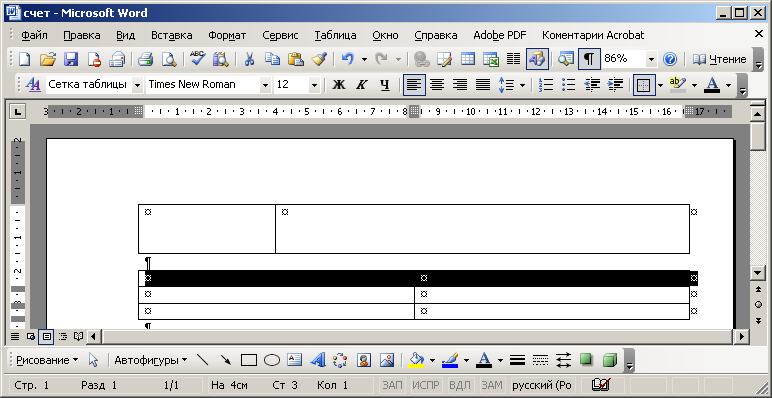The image size is (772, 398).
Task: Insert clip art from the Drawing toolbar
Action: pyautogui.click(x=364, y=360)
